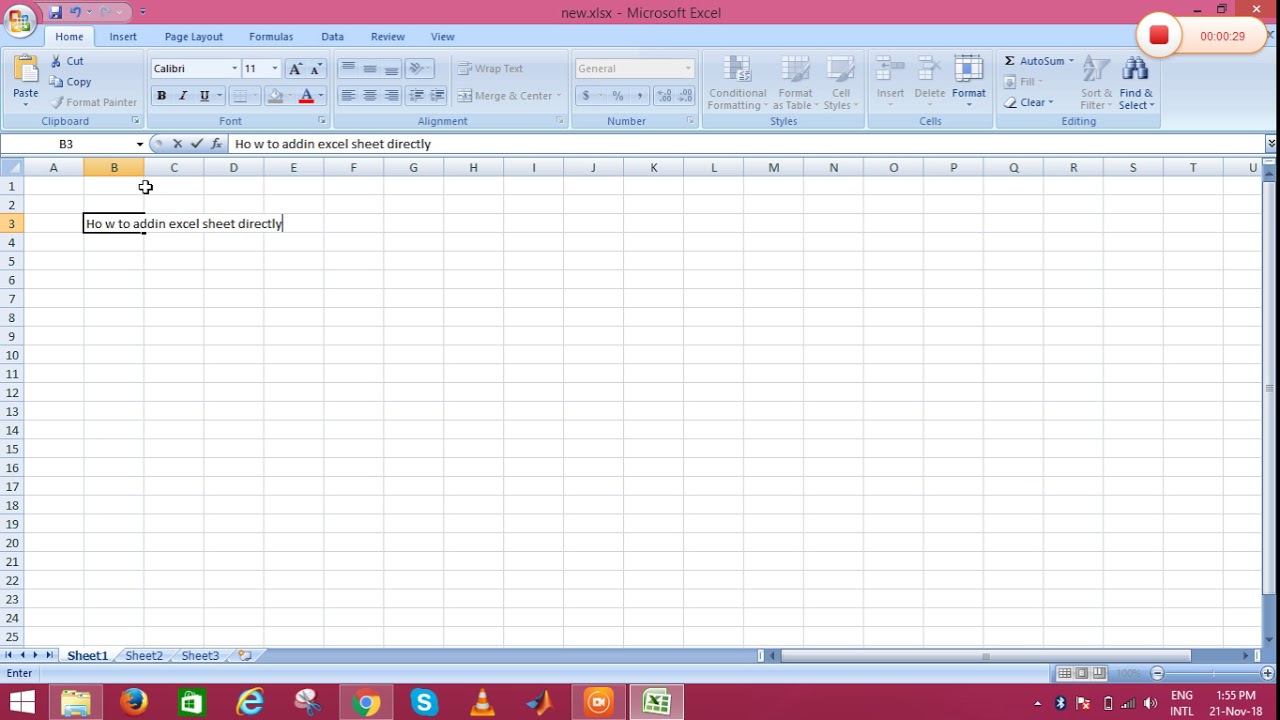Open the Insert ribbon tab

[x=123, y=36]
